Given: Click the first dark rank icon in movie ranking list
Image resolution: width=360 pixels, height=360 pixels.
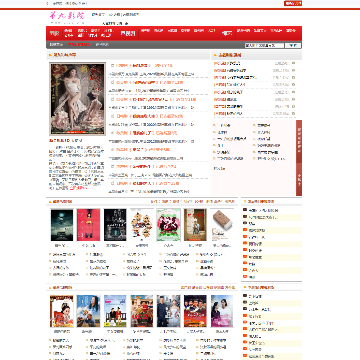Looking at the screenshot, I should point(245,210).
